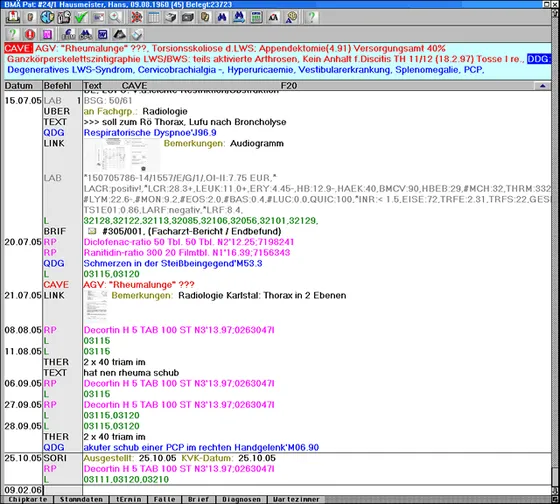
Task: Select Ranitidin-ratio 300 prescription line
Action: (x=187, y=253)
